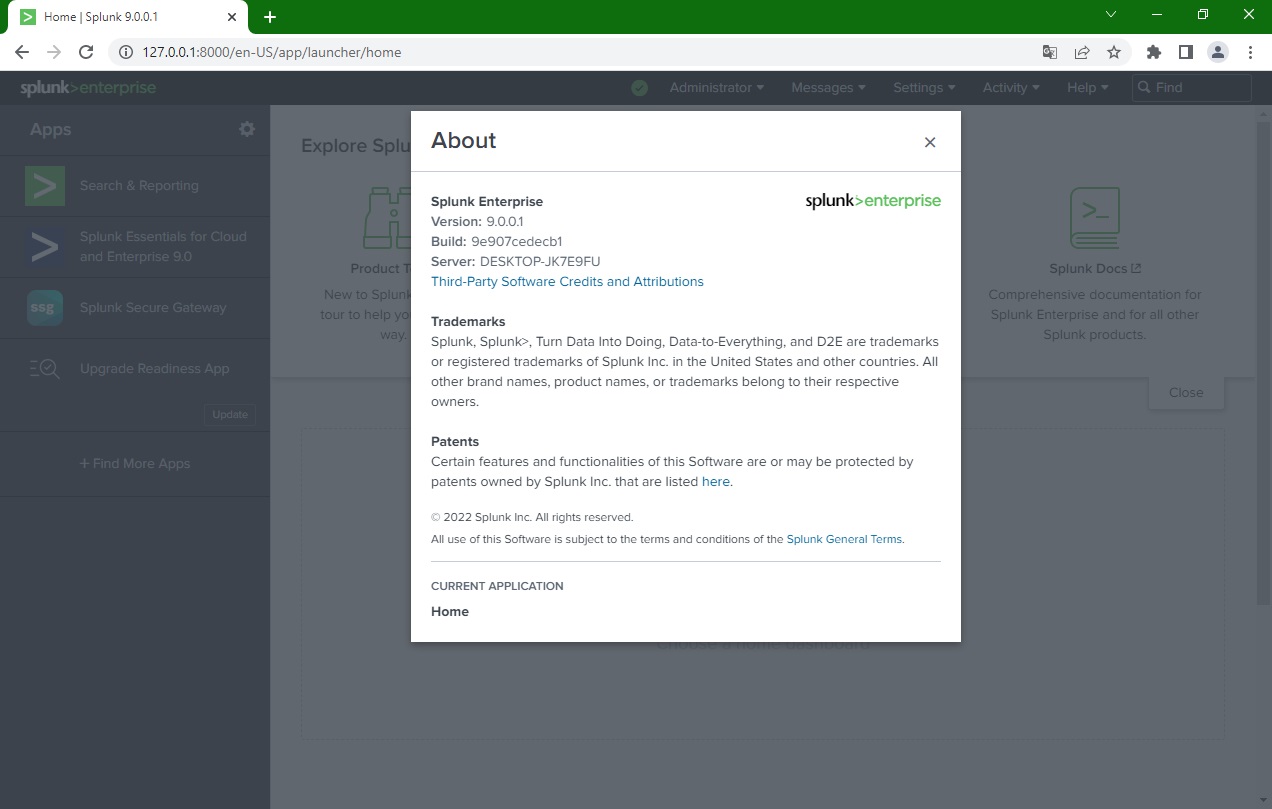Open the Splunk General Terms link

844,539
